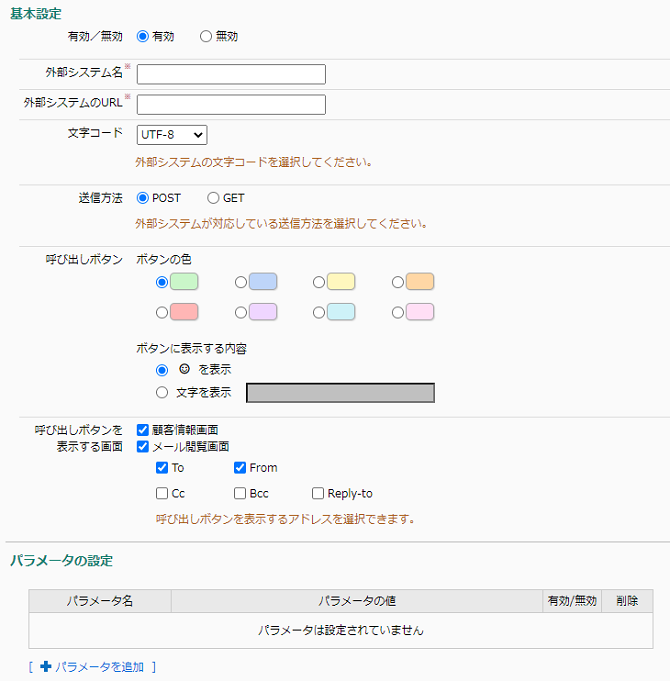Click the パラメータを追加 link

click(x=99, y=667)
